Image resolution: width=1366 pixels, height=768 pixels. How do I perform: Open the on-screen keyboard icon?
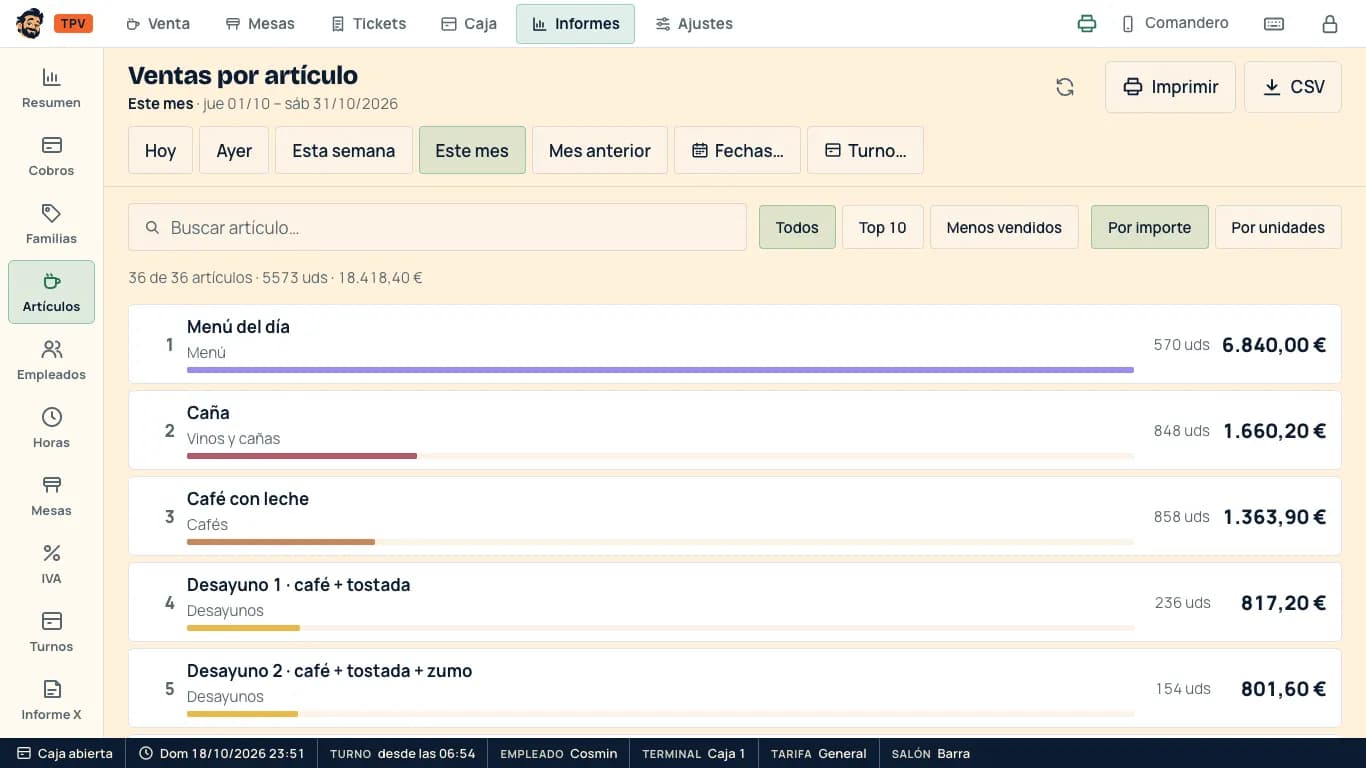1274,24
